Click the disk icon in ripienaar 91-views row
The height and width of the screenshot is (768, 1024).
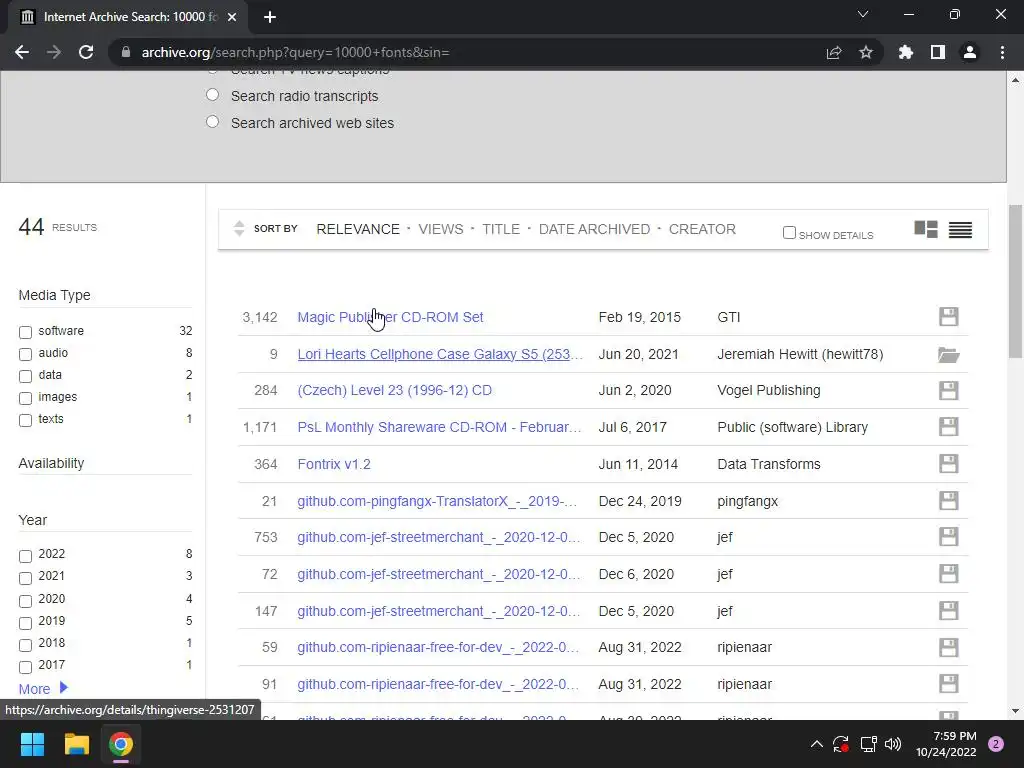point(948,684)
